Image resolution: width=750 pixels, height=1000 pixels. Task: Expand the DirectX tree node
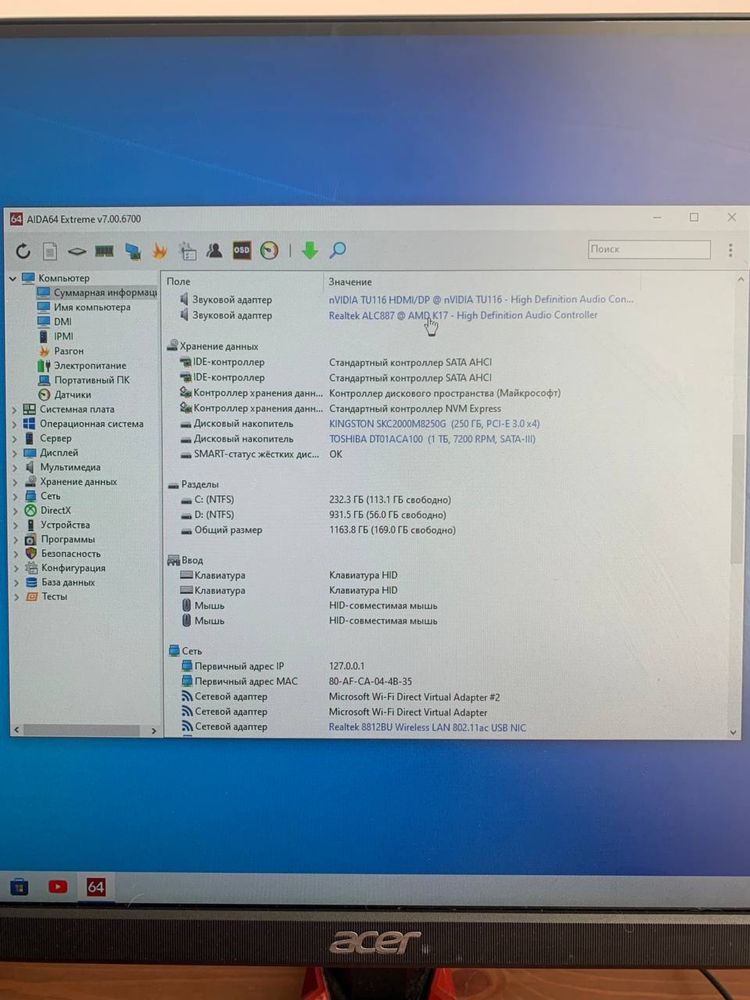pos(15,511)
